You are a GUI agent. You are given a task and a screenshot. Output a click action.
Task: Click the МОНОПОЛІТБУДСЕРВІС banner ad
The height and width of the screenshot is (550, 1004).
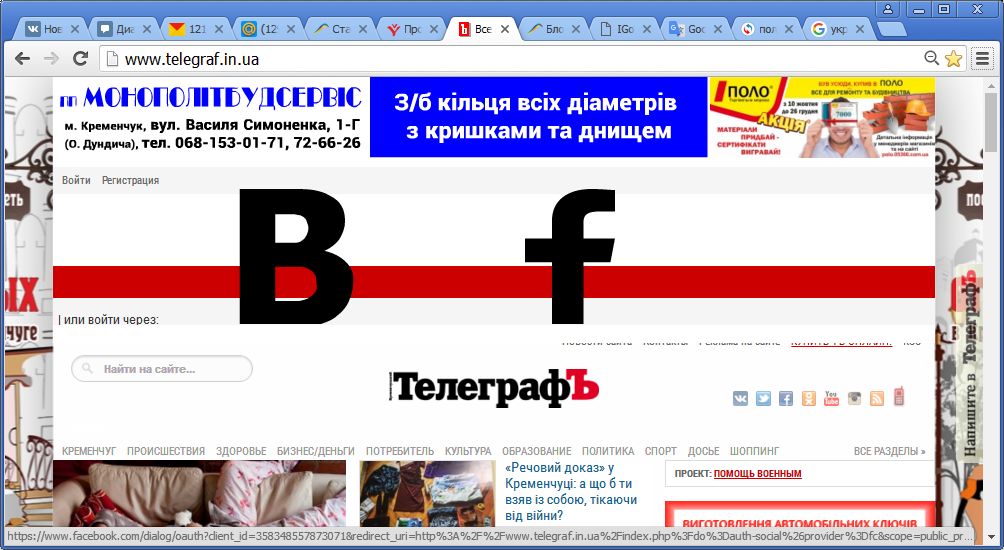pos(211,117)
